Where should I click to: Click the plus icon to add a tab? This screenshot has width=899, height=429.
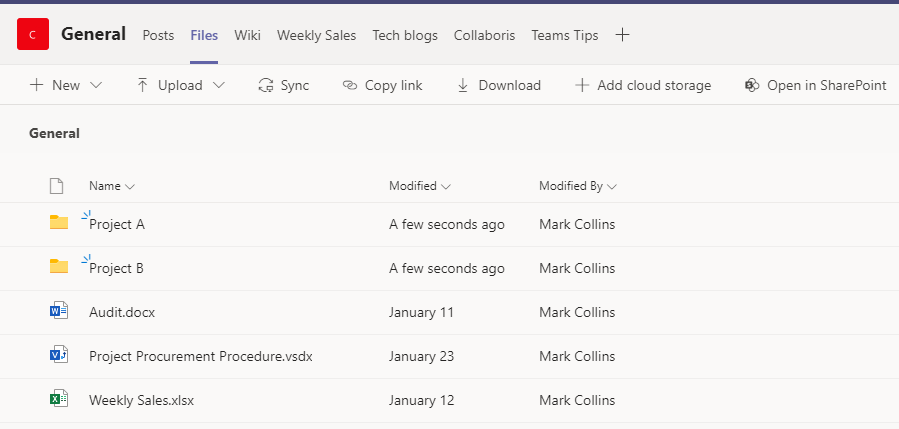tap(622, 35)
